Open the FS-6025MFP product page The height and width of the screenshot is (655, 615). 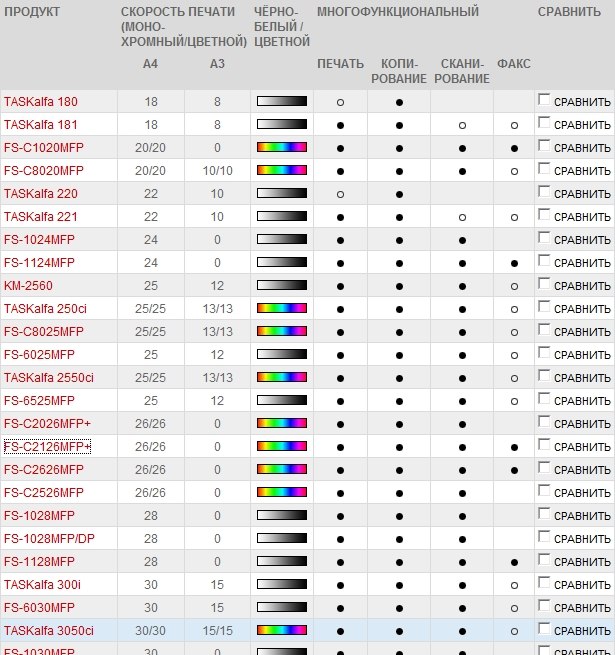tap(39, 354)
